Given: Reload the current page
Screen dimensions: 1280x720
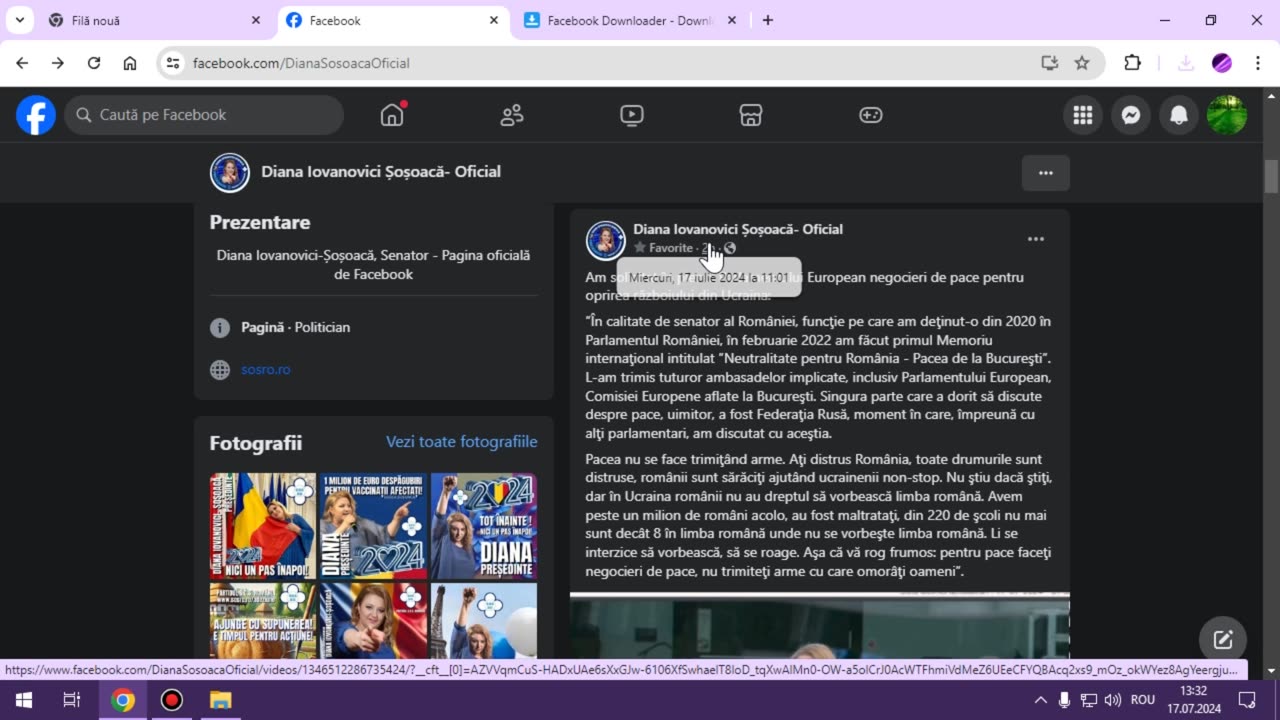Looking at the screenshot, I should point(94,63).
